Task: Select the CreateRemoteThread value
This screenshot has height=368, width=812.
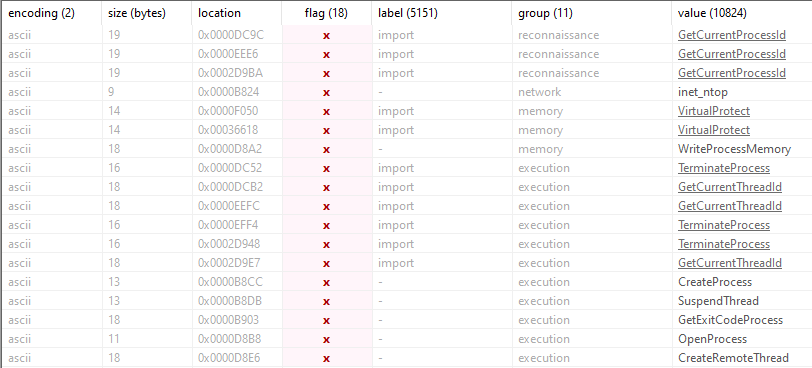Action: pos(733,358)
